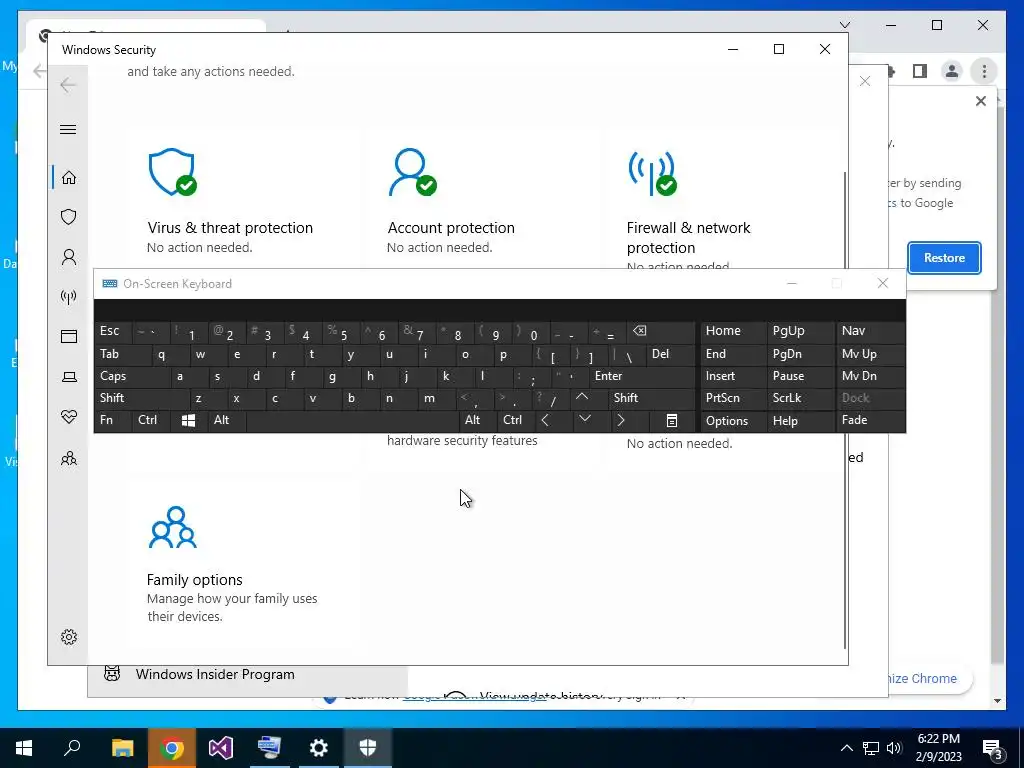Open taskbar Search
The height and width of the screenshot is (768, 1024).
click(x=72, y=748)
